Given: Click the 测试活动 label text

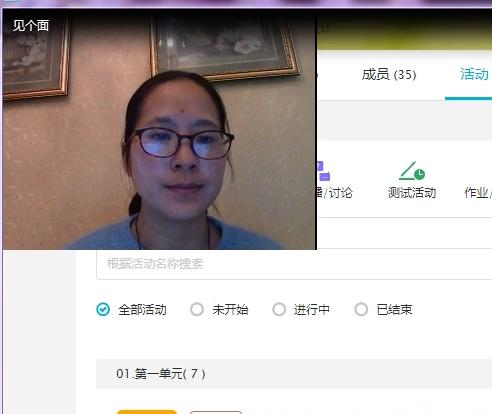Looking at the screenshot, I should click(412, 193).
